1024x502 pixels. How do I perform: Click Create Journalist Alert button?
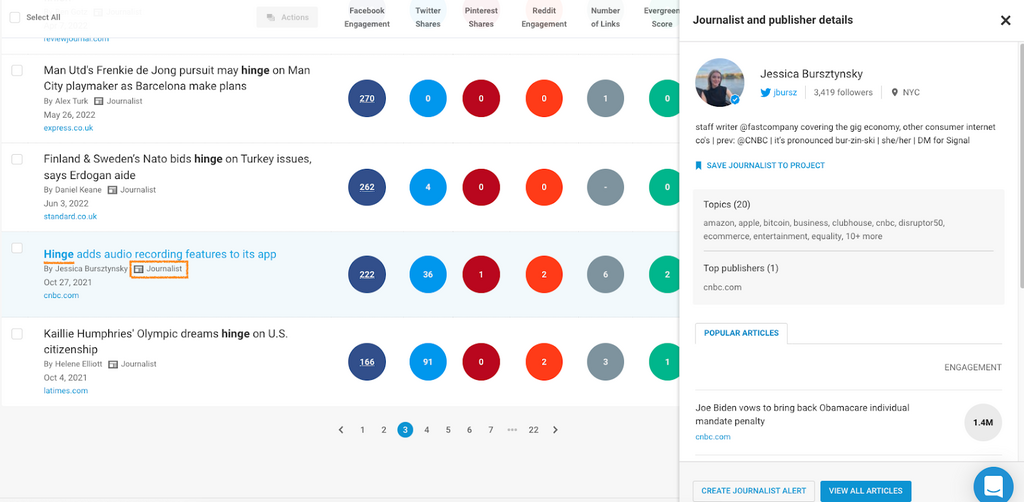(753, 491)
